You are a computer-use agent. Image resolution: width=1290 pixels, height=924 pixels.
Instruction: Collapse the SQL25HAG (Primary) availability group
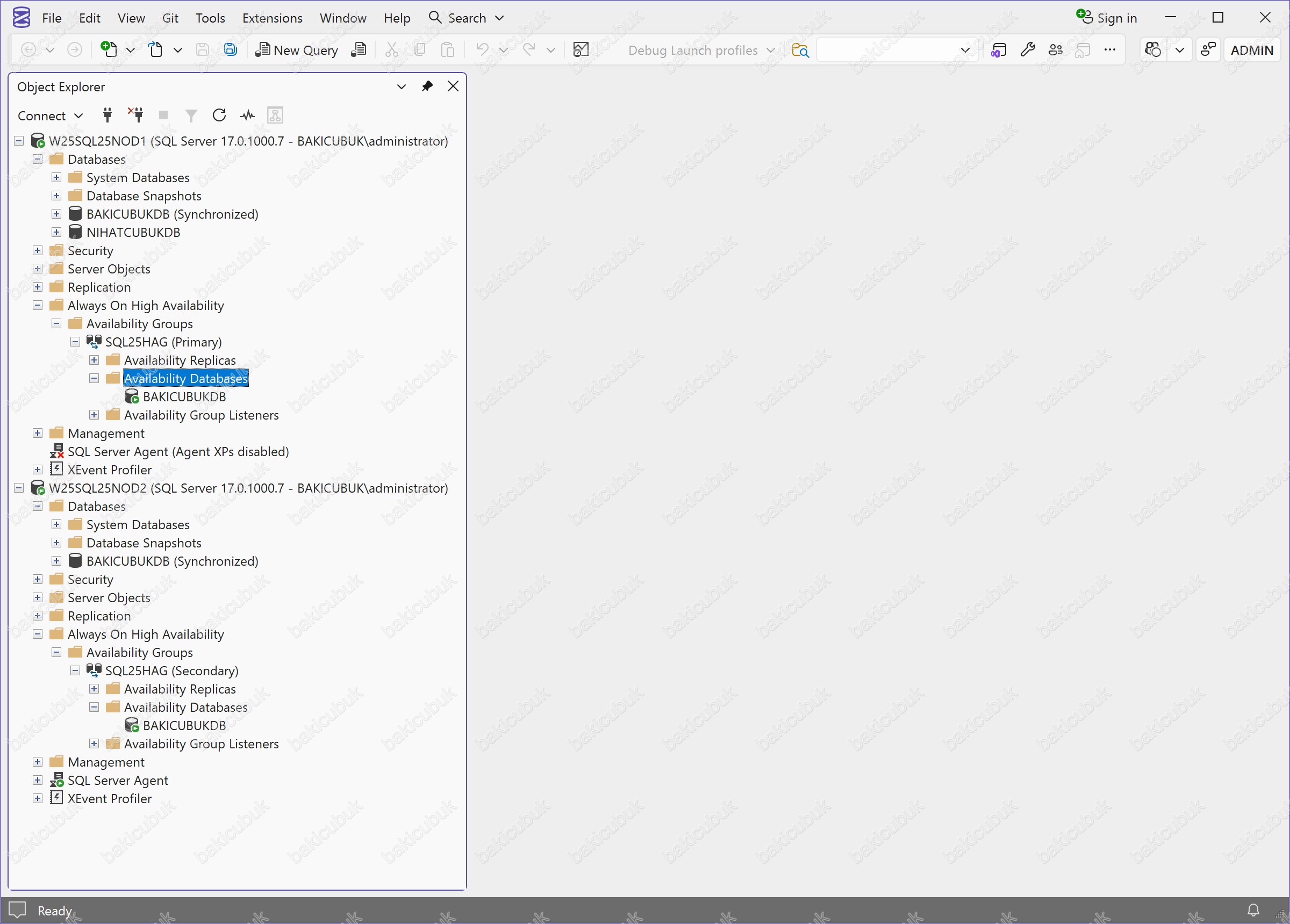(x=75, y=342)
